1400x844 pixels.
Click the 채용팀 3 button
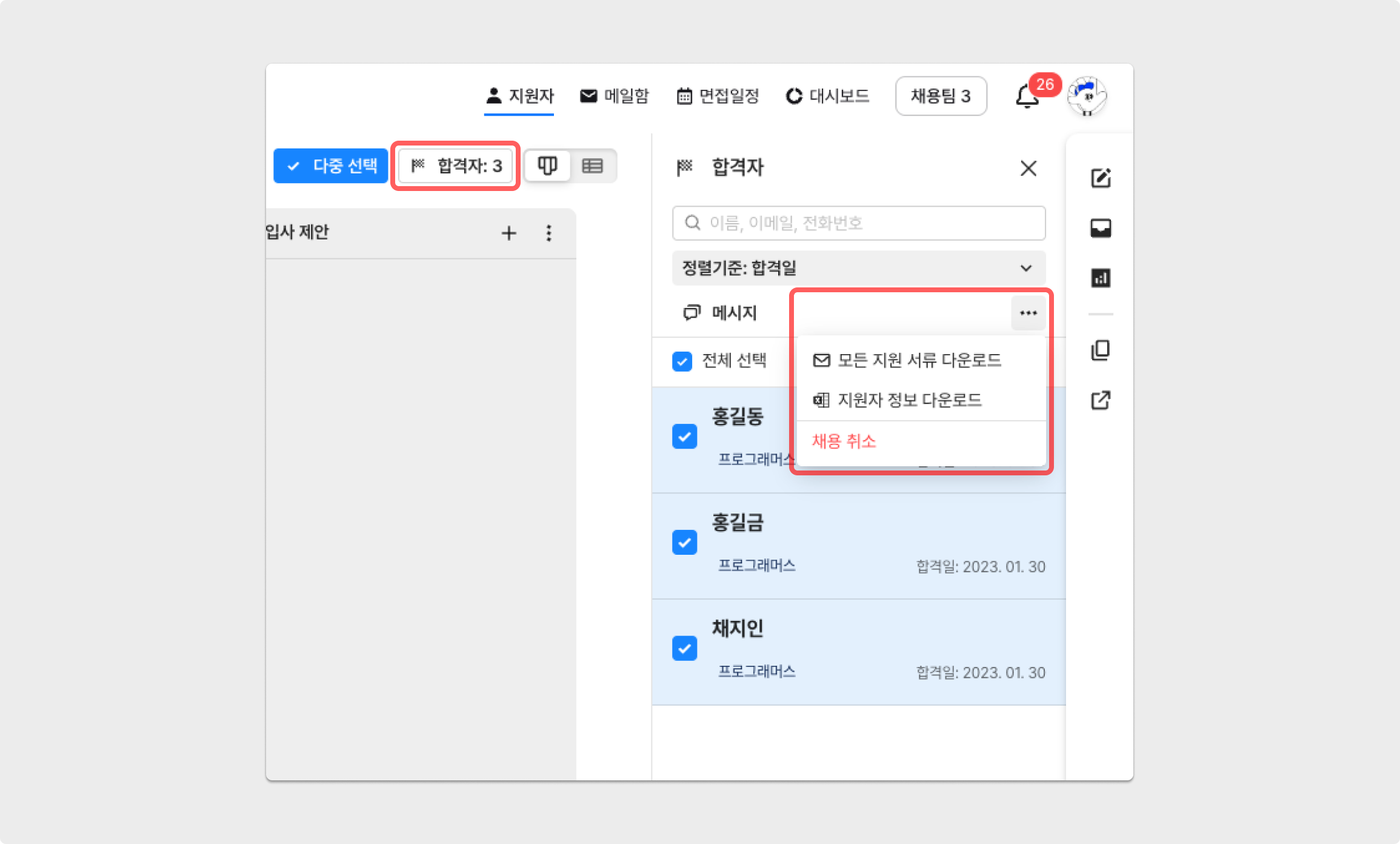click(x=941, y=96)
